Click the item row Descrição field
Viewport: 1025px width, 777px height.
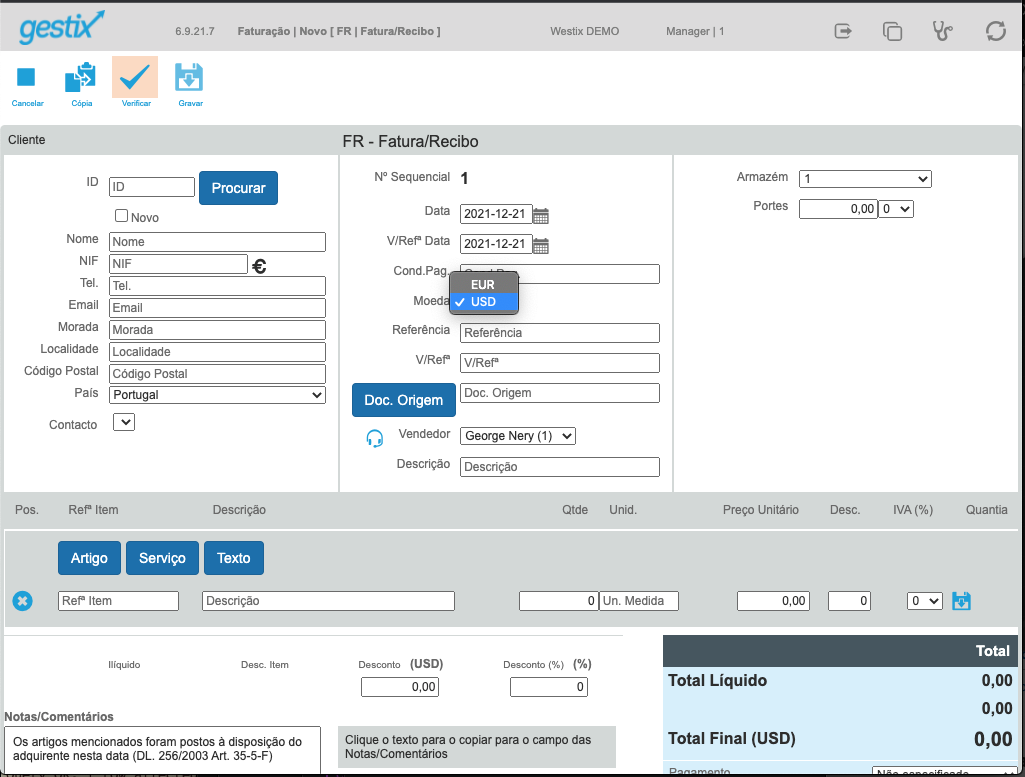click(x=328, y=601)
